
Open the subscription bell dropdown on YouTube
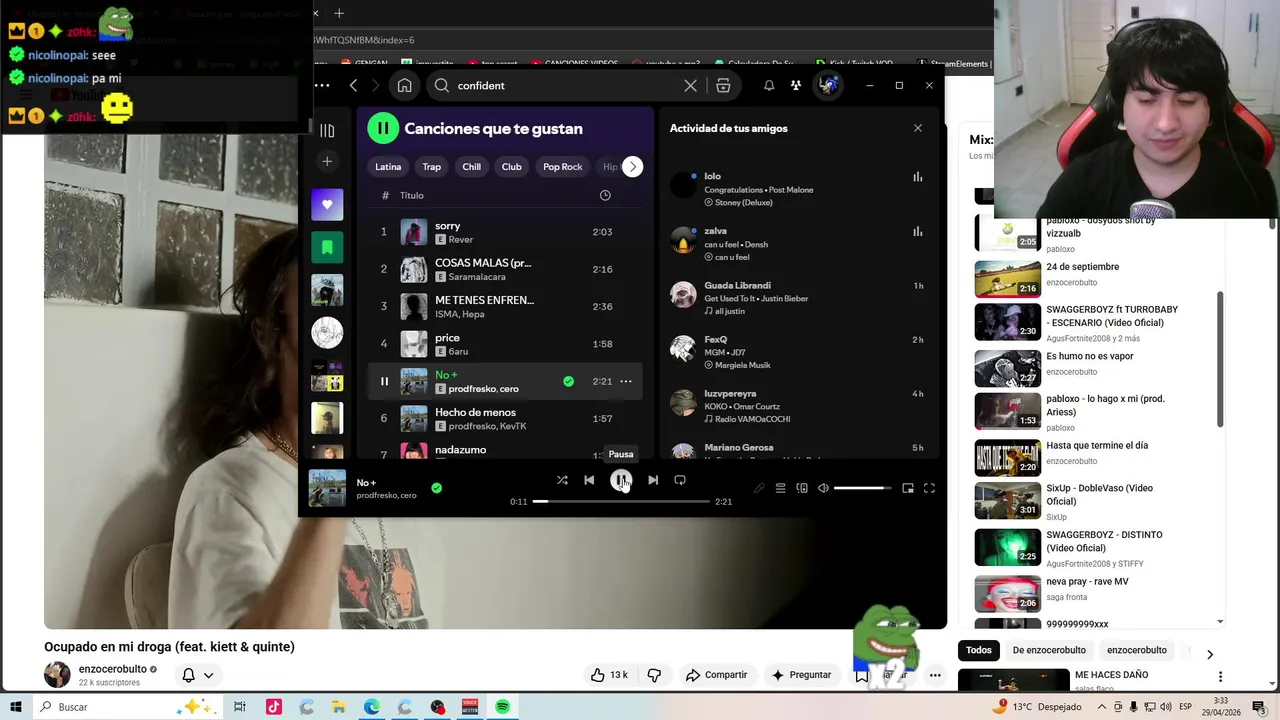point(197,675)
